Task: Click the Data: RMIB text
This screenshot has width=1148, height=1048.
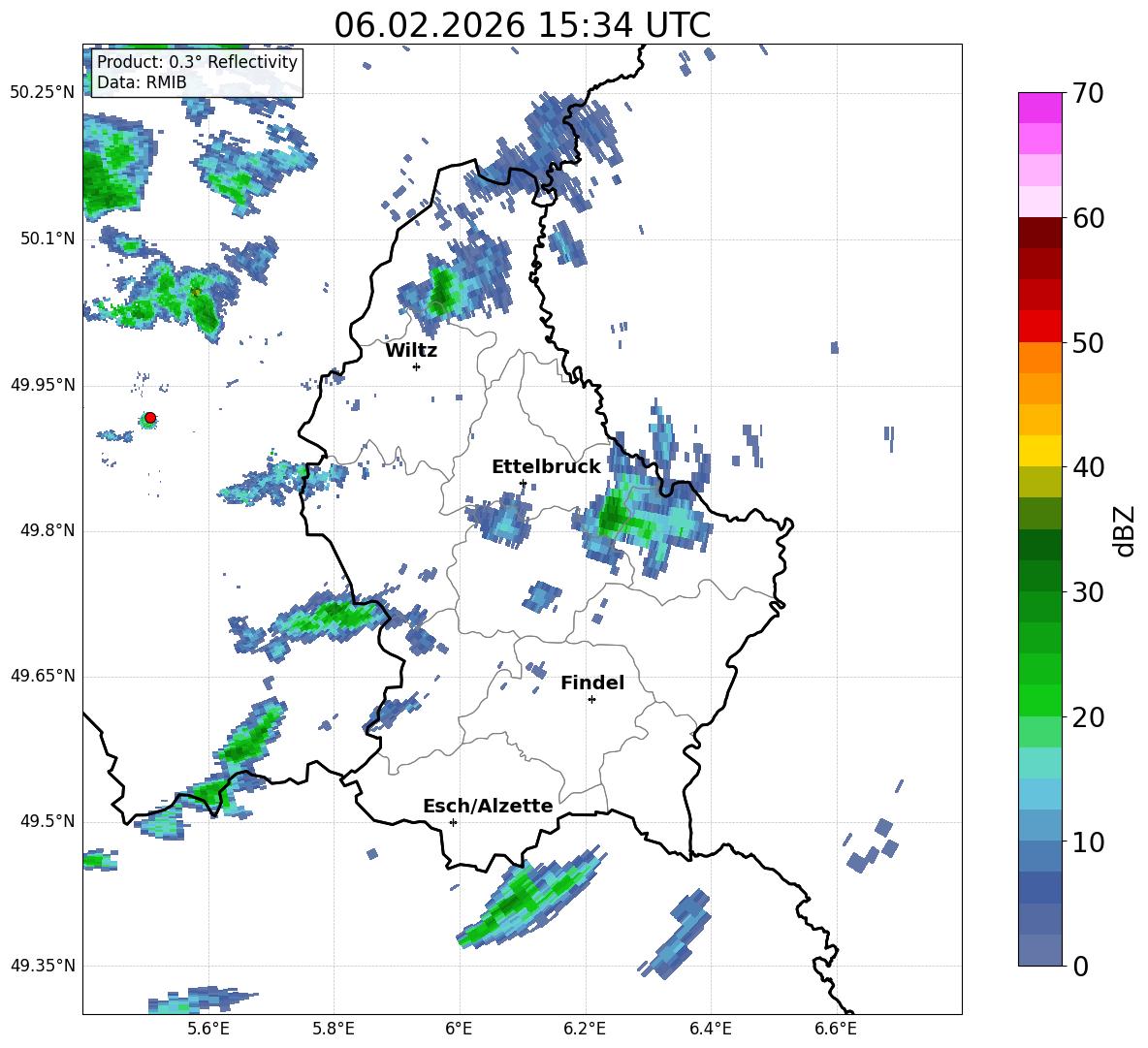Action: (x=142, y=82)
